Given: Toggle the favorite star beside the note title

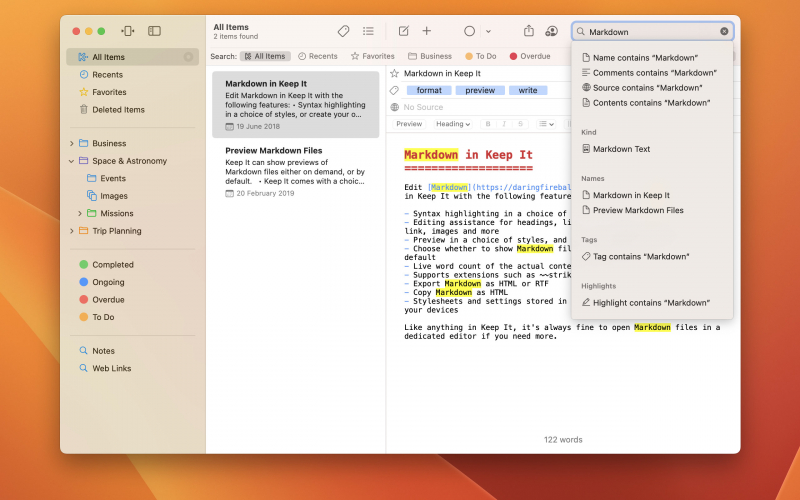Looking at the screenshot, I should tap(395, 74).
